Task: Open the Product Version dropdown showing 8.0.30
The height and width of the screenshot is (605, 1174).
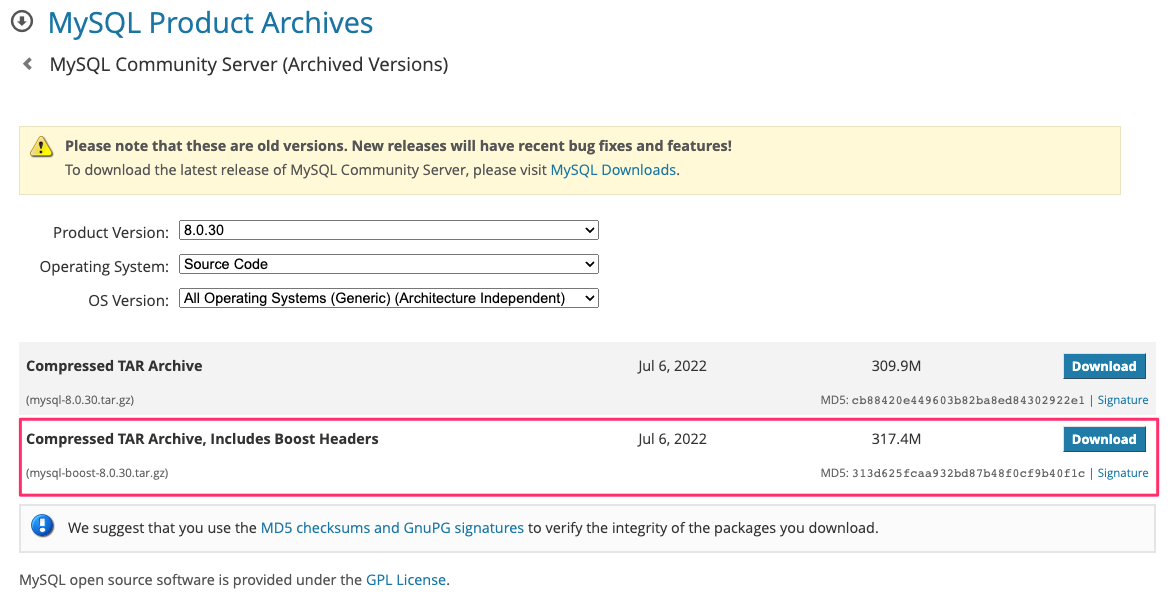Action: coord(389,231)
